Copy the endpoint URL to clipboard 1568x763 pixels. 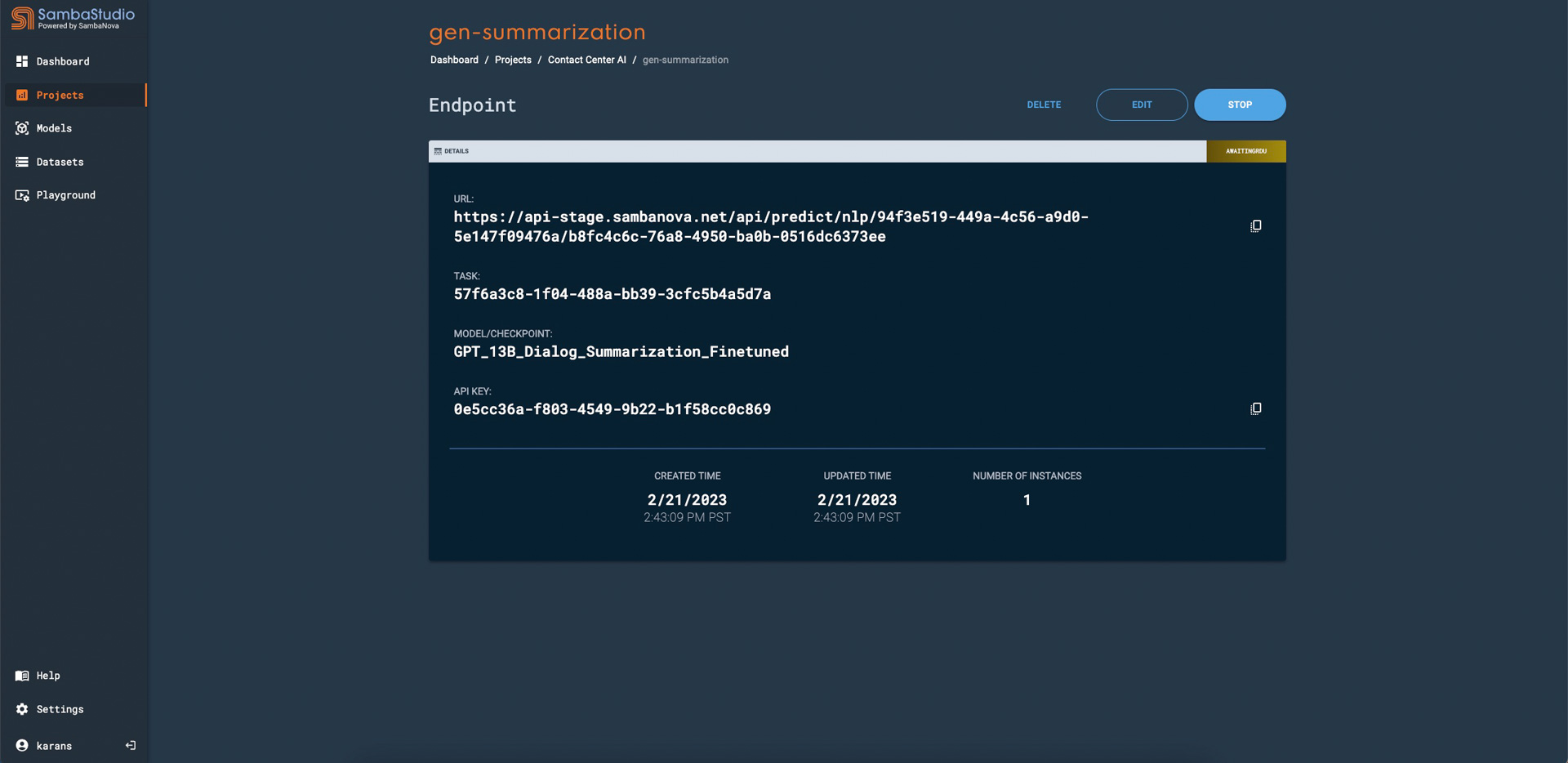1256,226
